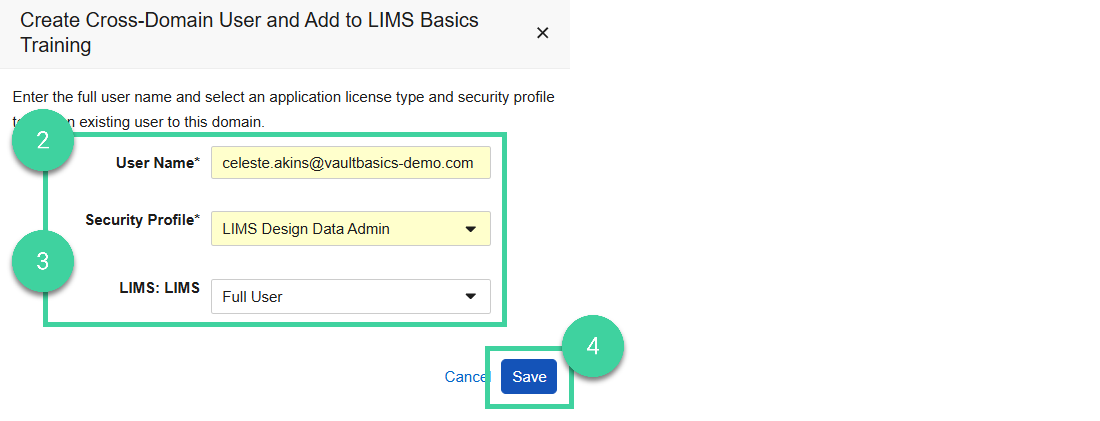Click the LIMS: LIMS label
The image size is (1100, 421).
161,288
